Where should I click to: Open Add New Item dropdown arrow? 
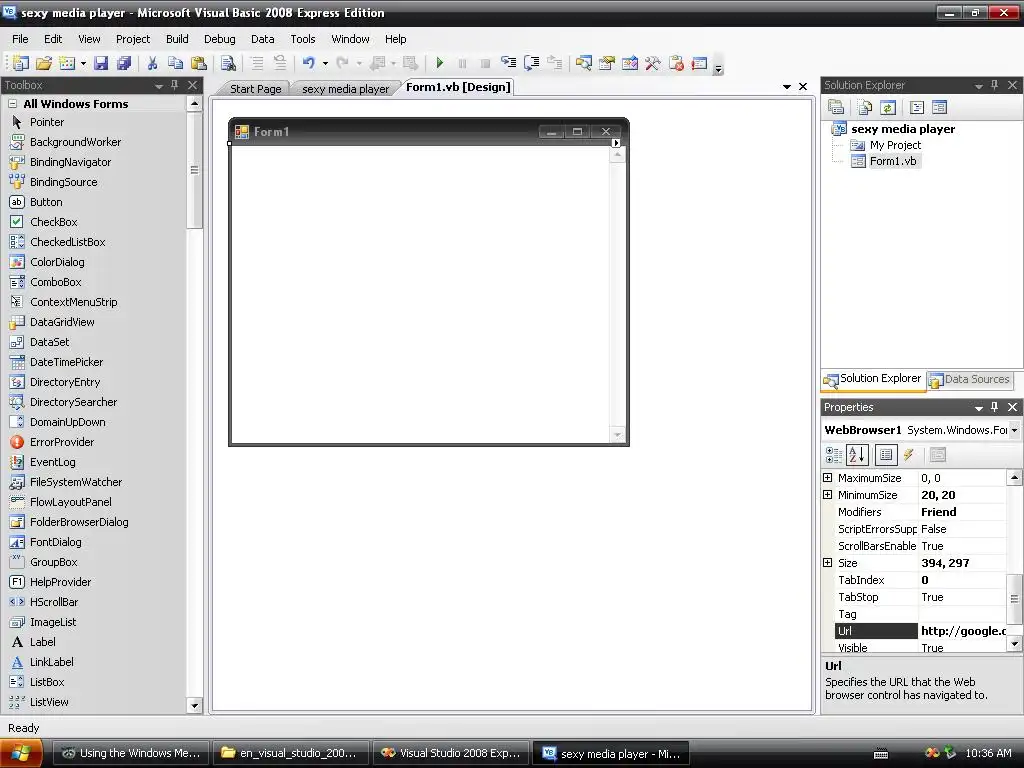click(x=83, y=63)
